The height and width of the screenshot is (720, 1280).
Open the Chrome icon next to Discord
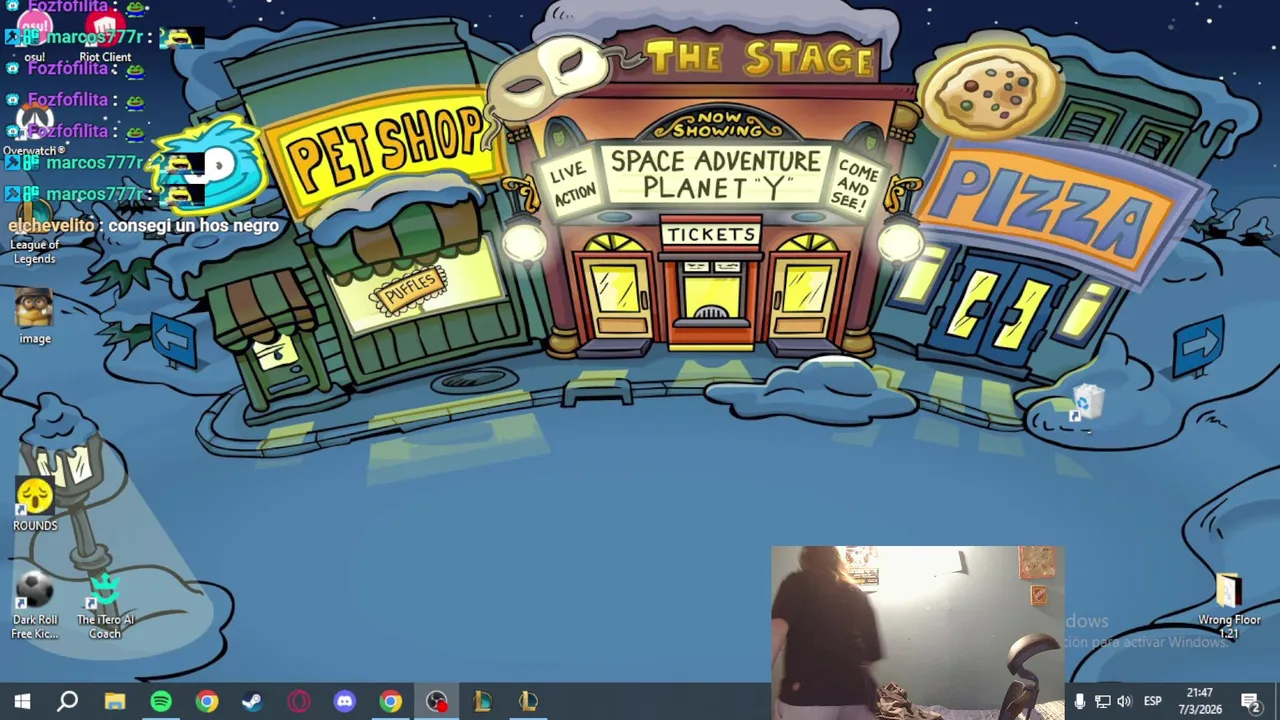click(390, 702)
